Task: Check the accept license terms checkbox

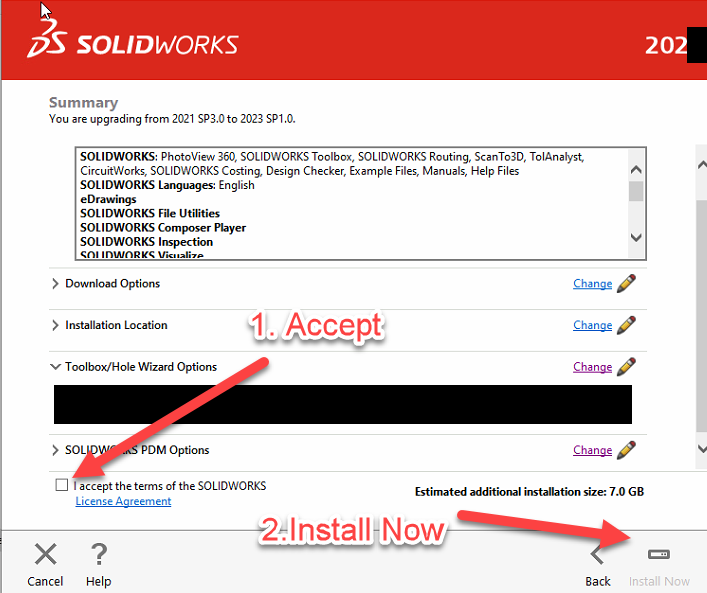Action: (62, 485)
